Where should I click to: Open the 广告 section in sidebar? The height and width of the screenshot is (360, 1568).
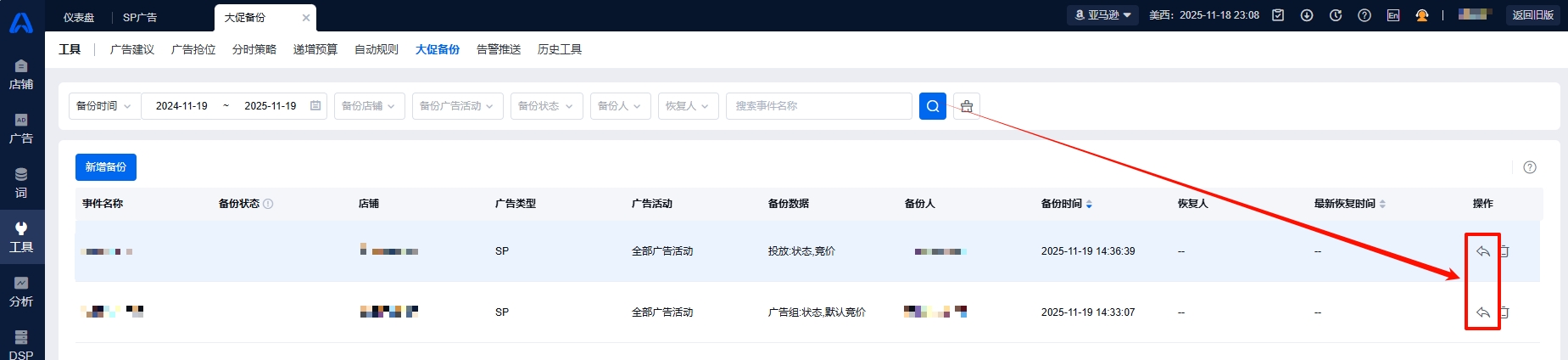[21, 127]
